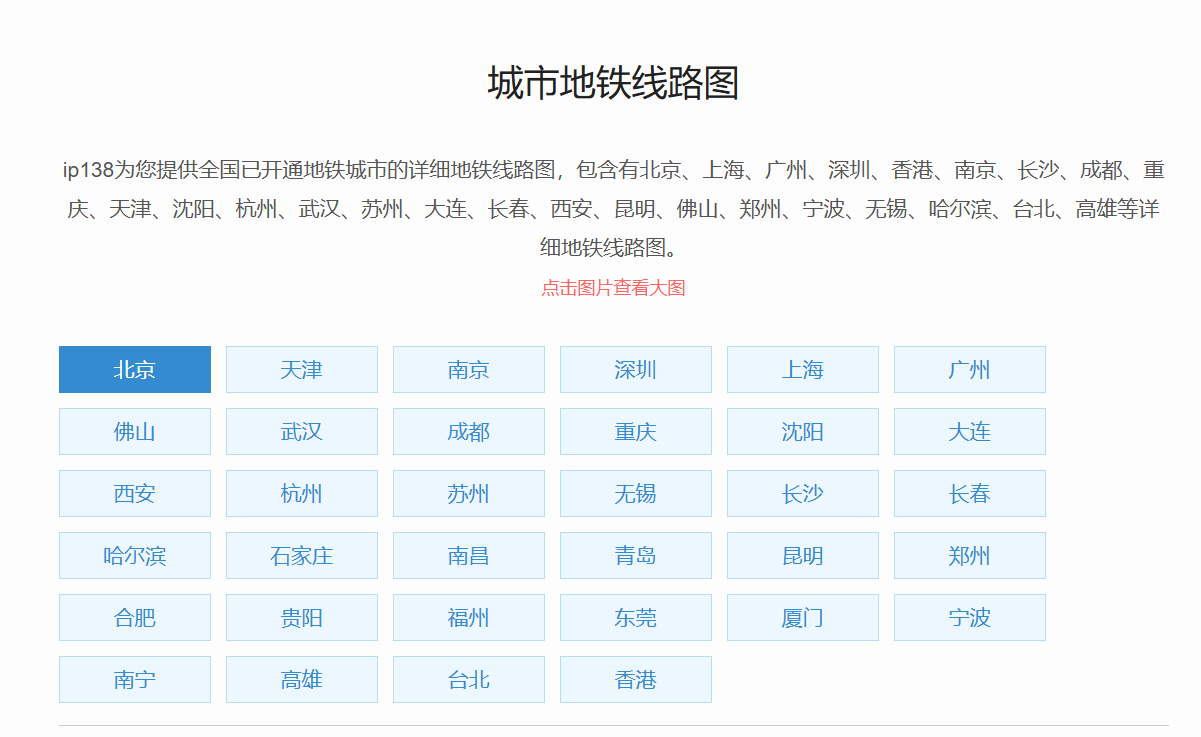Screen dimensions: 1201x737
Task: Select 厦门 from the city buttons
Action: (803, 618)
